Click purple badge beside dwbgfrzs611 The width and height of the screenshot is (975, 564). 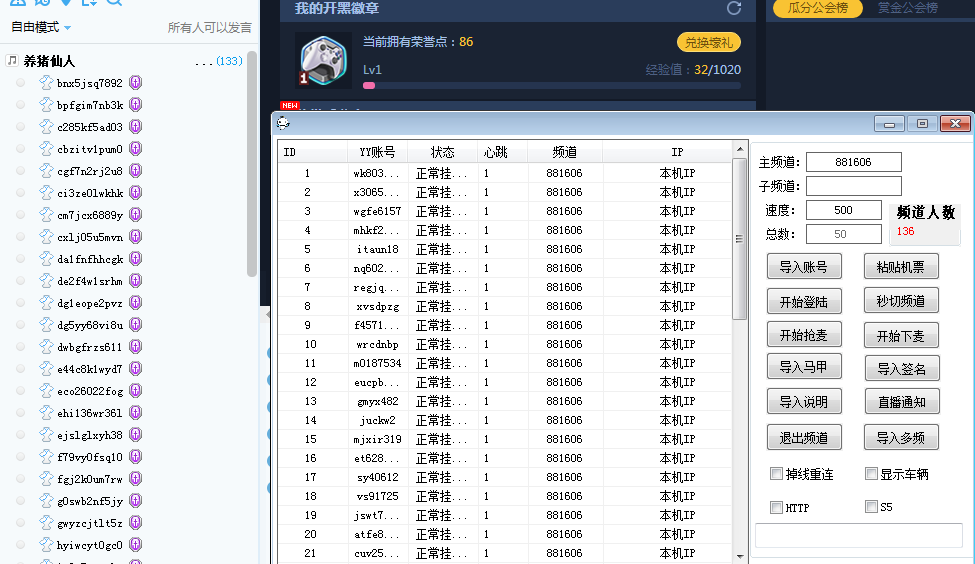coord(136,346)
